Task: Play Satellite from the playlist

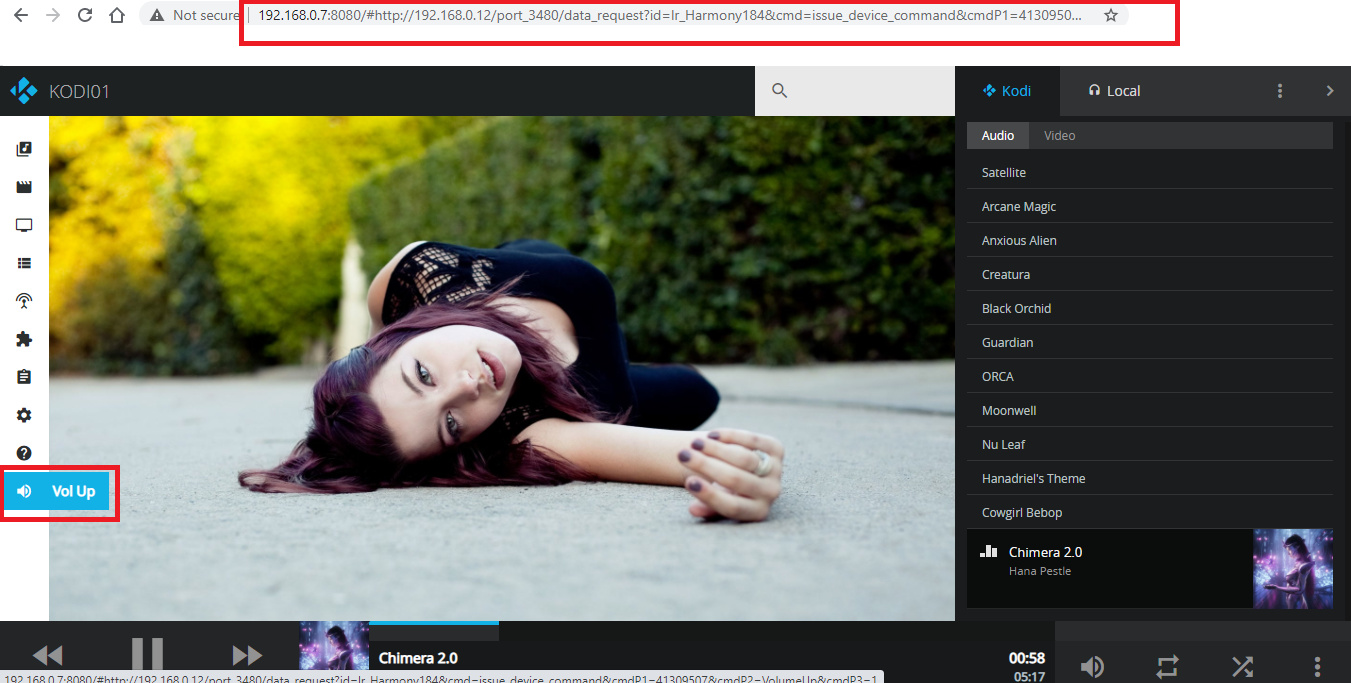Action: (1150, 173)
